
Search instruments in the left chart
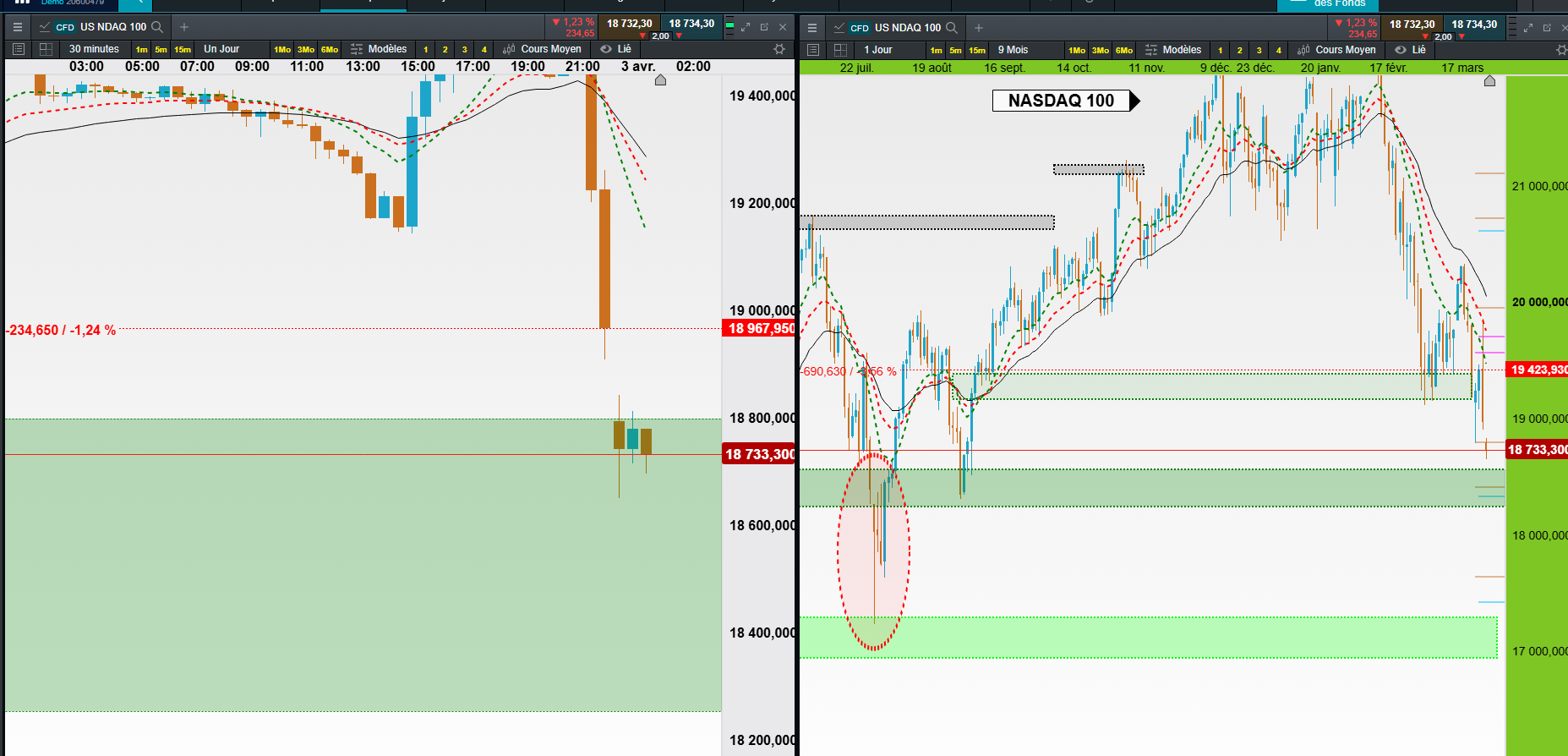coord(157,27)
